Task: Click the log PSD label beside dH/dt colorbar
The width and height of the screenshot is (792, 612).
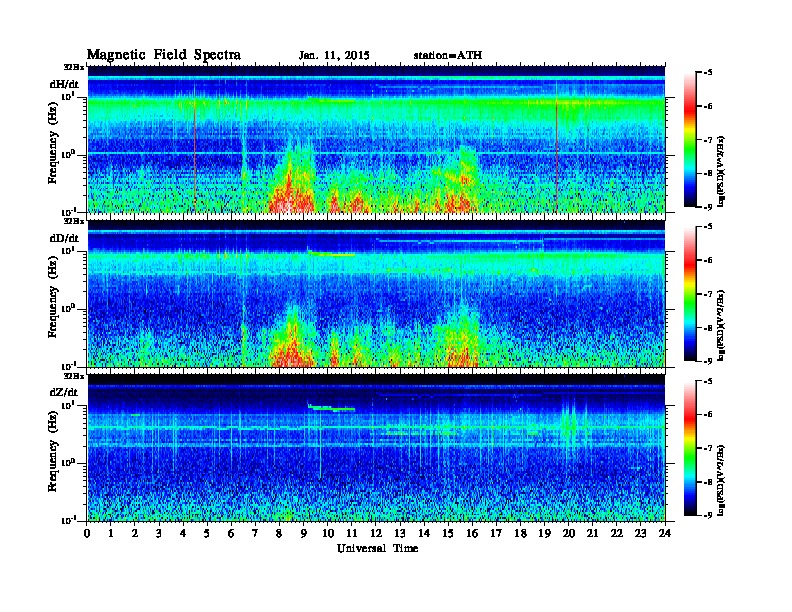Action: pos(721,171)
